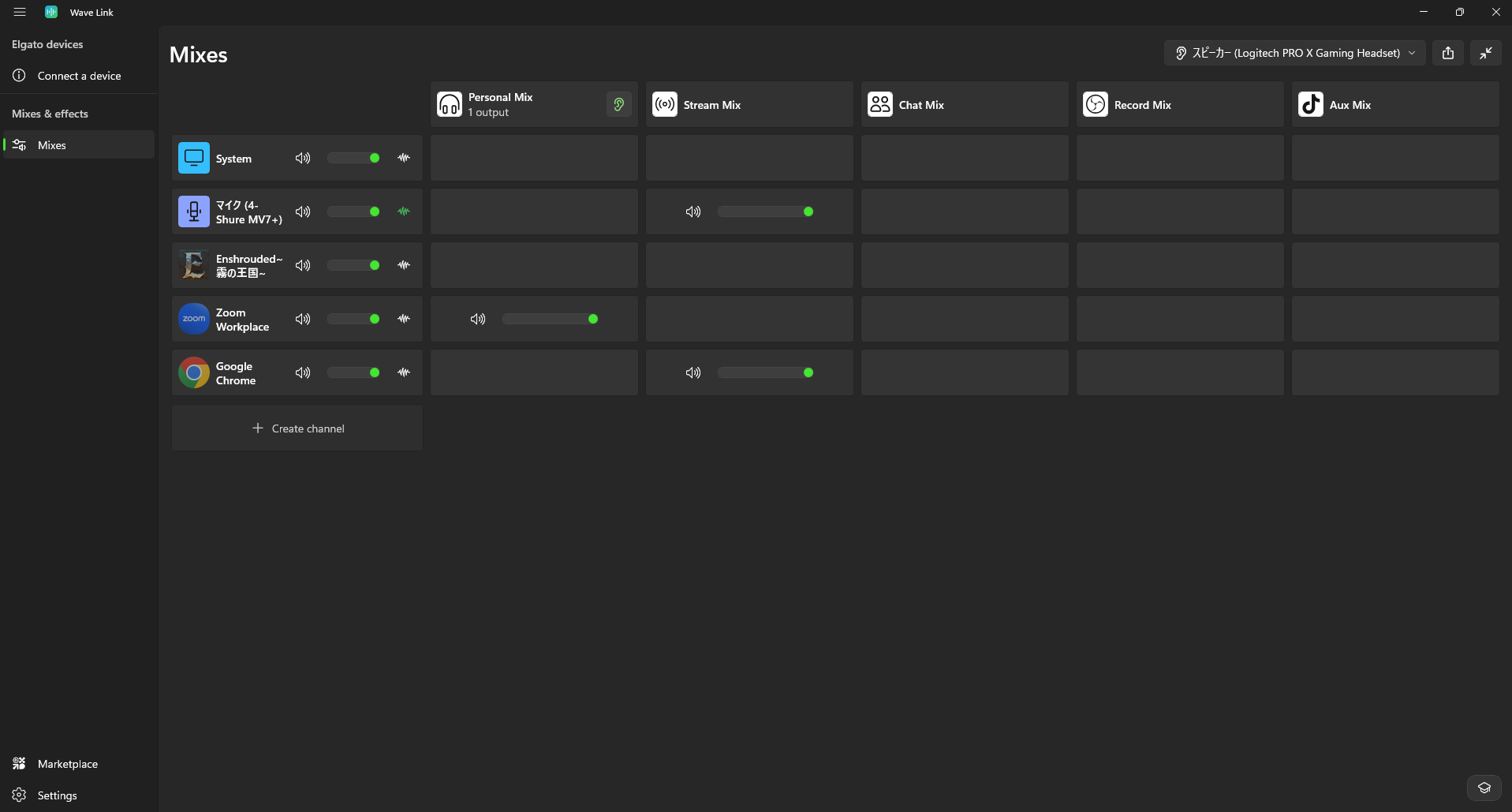Click the Elgato devices section label
Image resolution: width=1512 pixels, height=812 pixels.
point(47,44)
